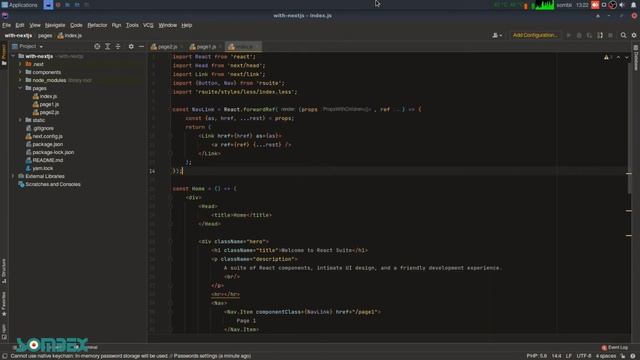Select page2.js in project tree
The height and width of the screenshot is (360, 640).
(46, 112)
